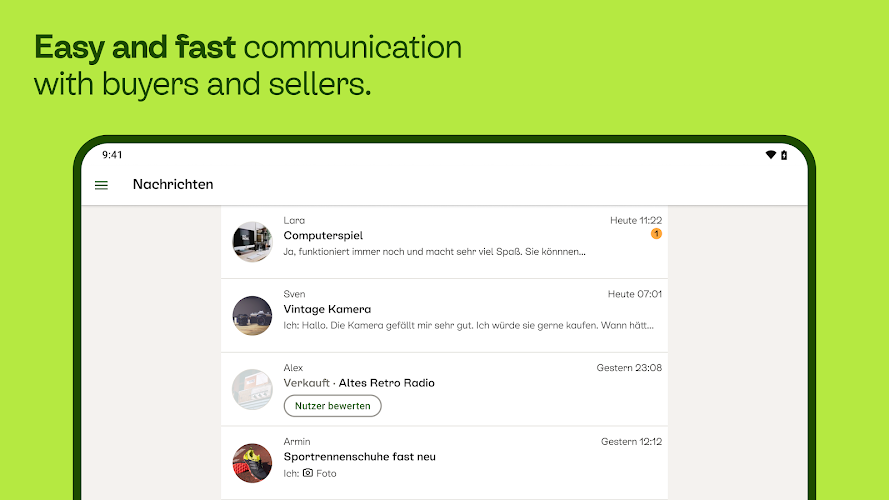Screen dimensions: 889x500
Task: Tap sender name Sven
Action: pyautogui.click(x=294, y=294)
